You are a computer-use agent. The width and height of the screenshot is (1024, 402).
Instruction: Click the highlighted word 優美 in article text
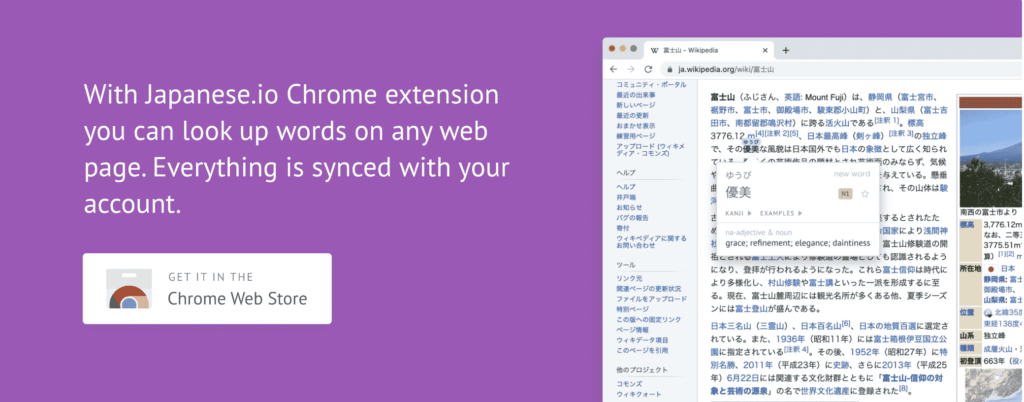click(x=751, y=149)
